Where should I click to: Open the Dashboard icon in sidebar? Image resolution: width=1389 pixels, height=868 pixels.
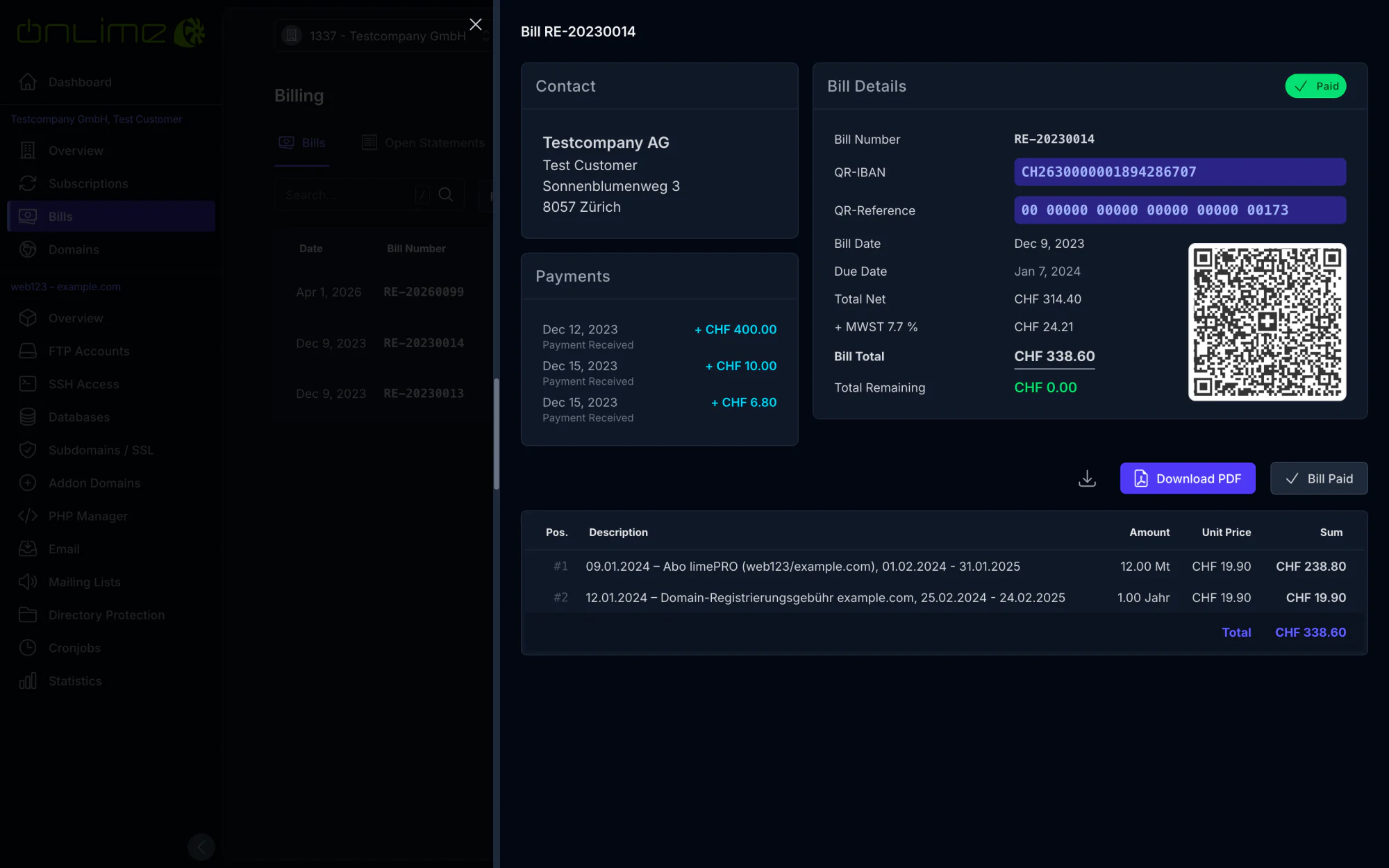pos(28,82)
